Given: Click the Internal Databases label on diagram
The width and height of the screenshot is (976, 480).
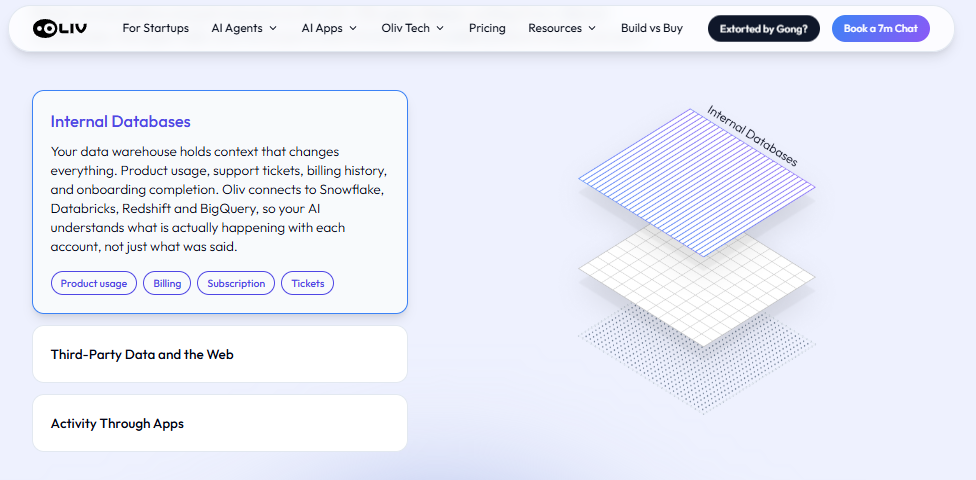Looking at the screenshot, I should [752, 136].
